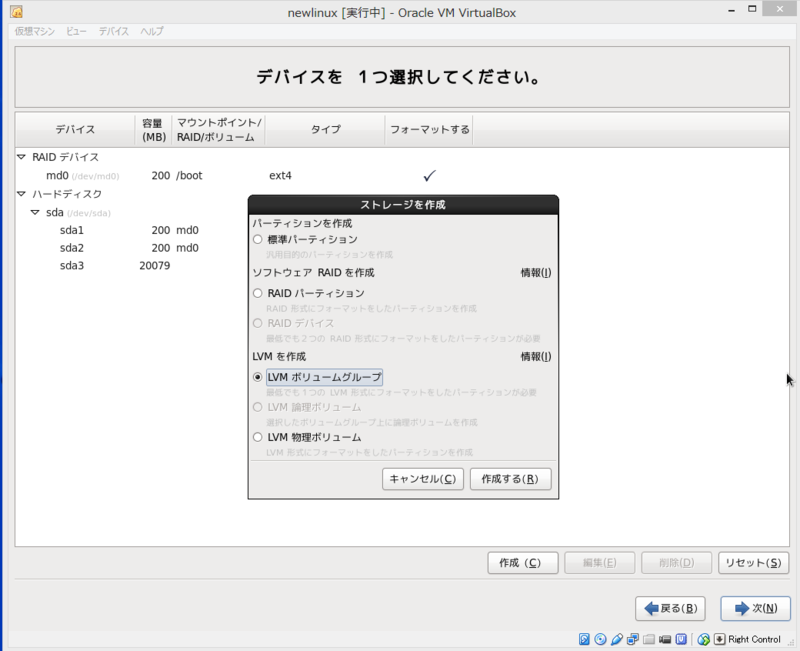Image resolution: width=800 pixels, height=651 pixels.
Task: Click the disabled 削除(D) button
Action: [x=677, y=563]
